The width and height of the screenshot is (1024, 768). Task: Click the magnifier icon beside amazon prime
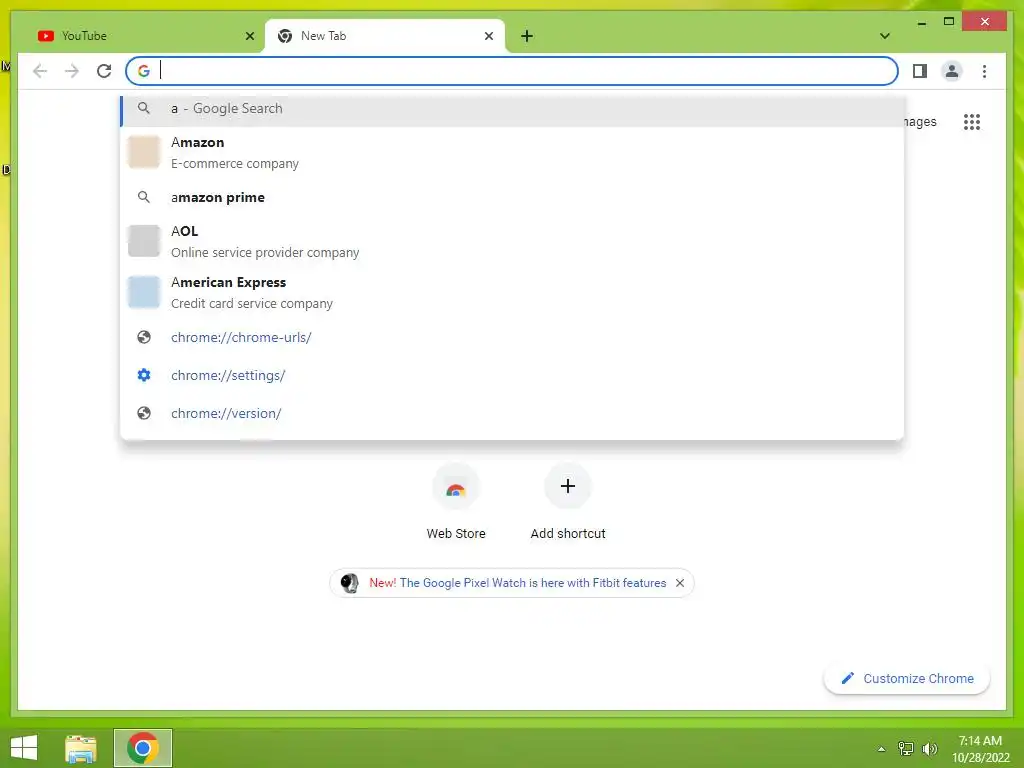[144, 197]
